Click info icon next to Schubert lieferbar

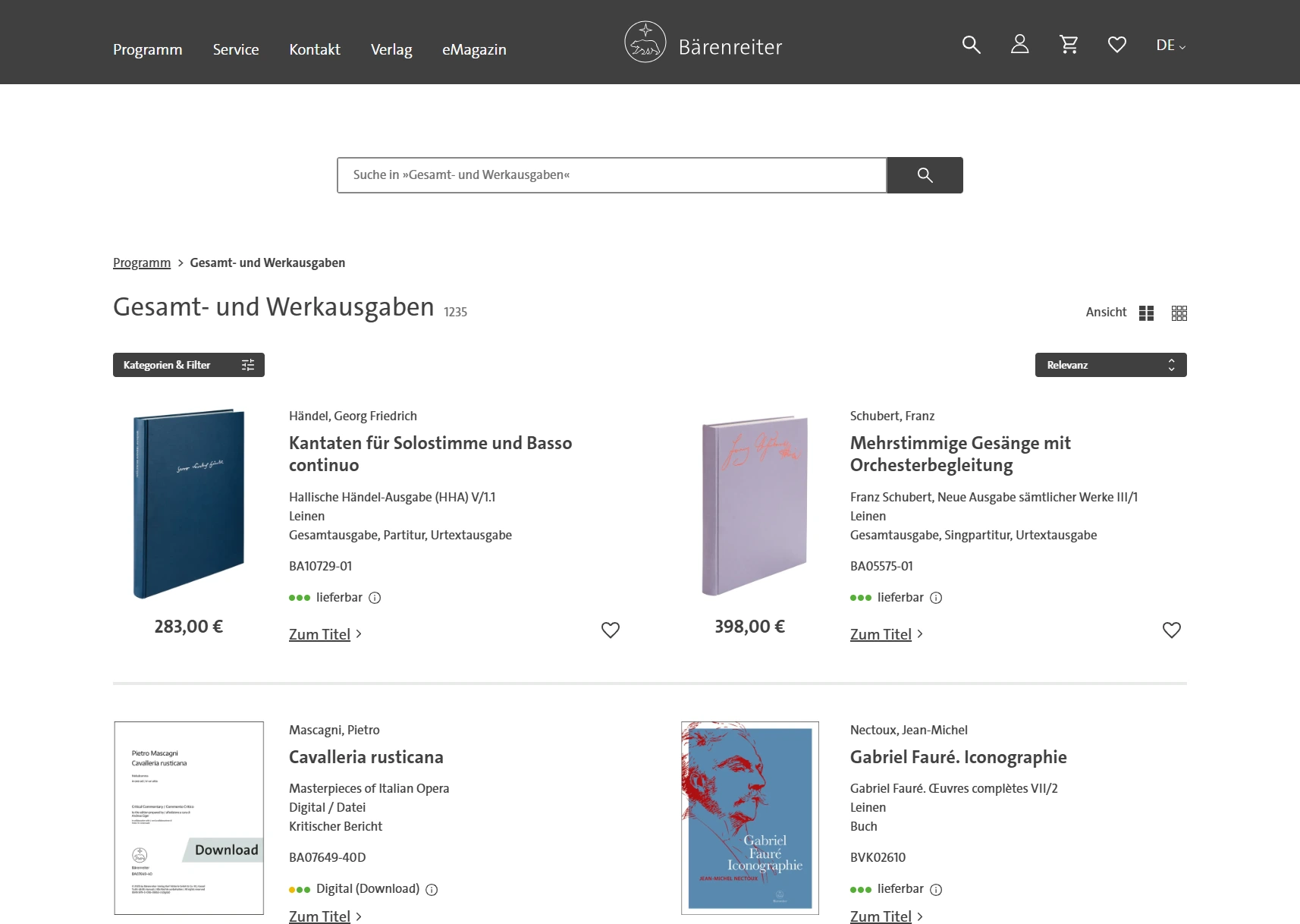[x=936, y=598]
